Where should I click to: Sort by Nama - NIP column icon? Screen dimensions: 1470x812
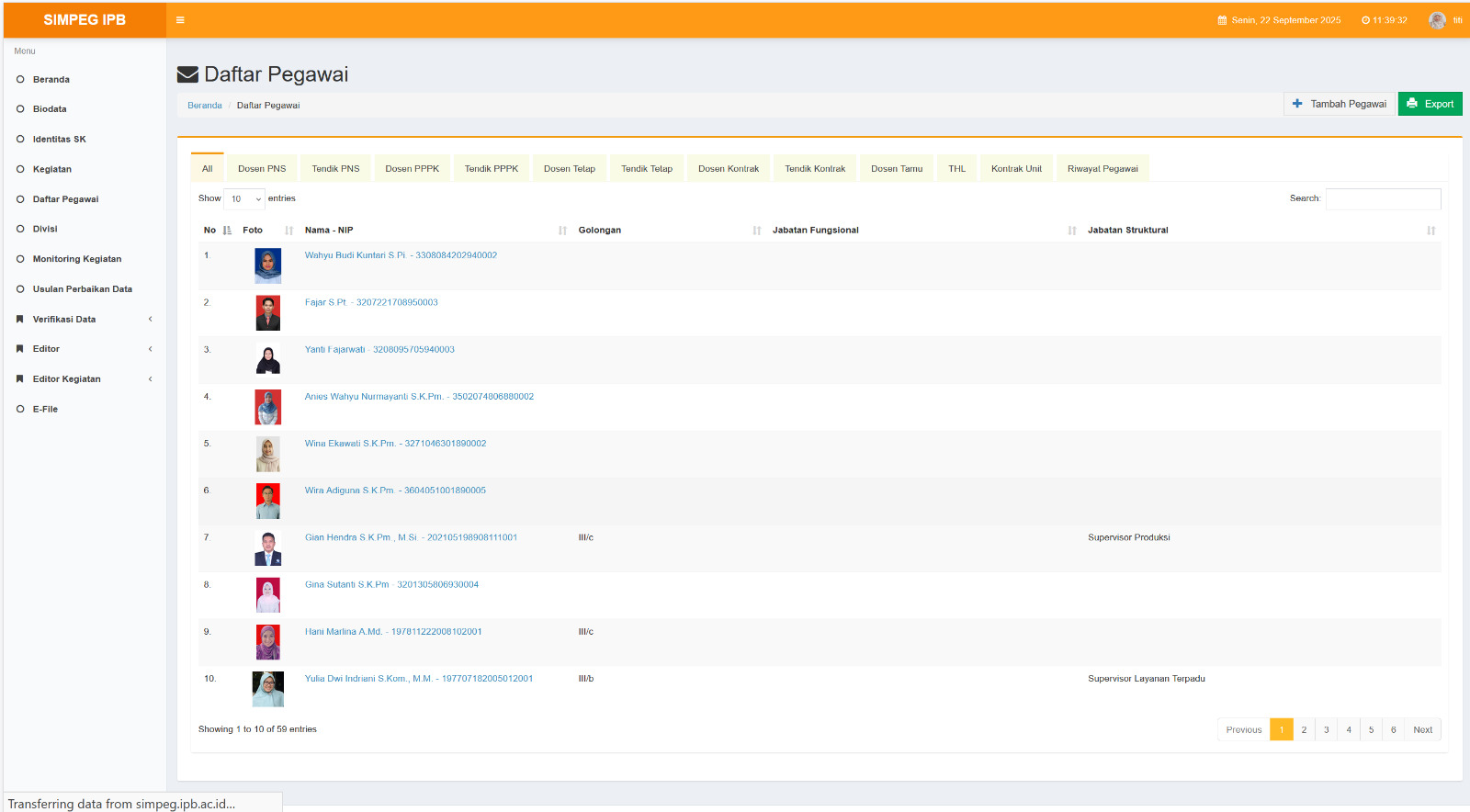[562, 231]
